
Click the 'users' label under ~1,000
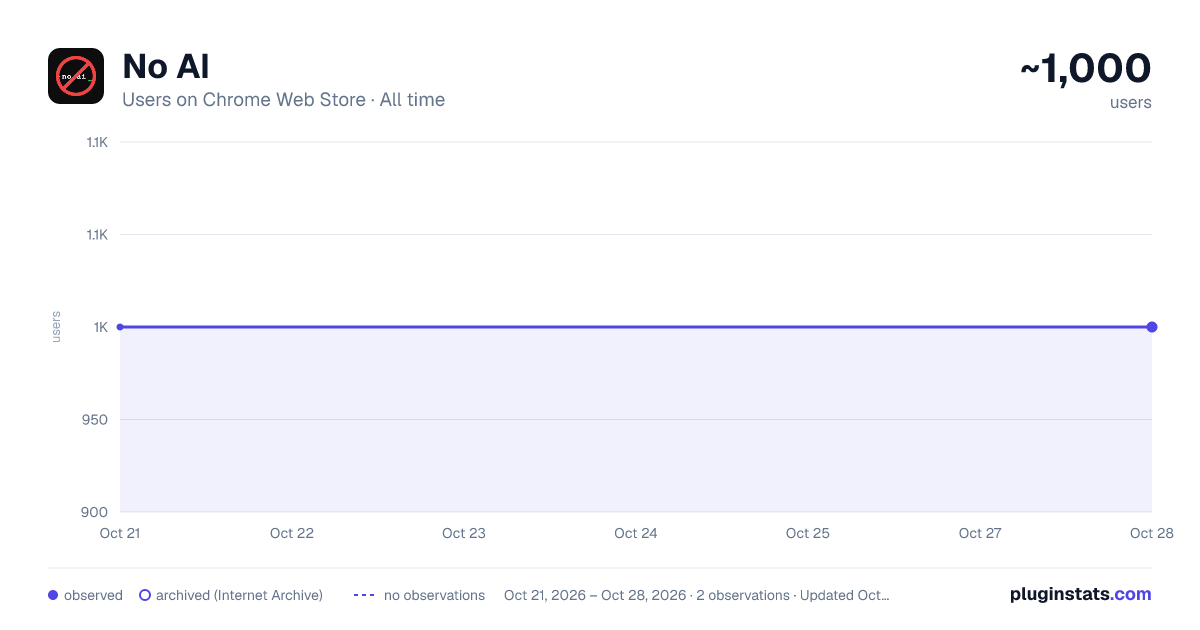click(x=1131, y=102)
